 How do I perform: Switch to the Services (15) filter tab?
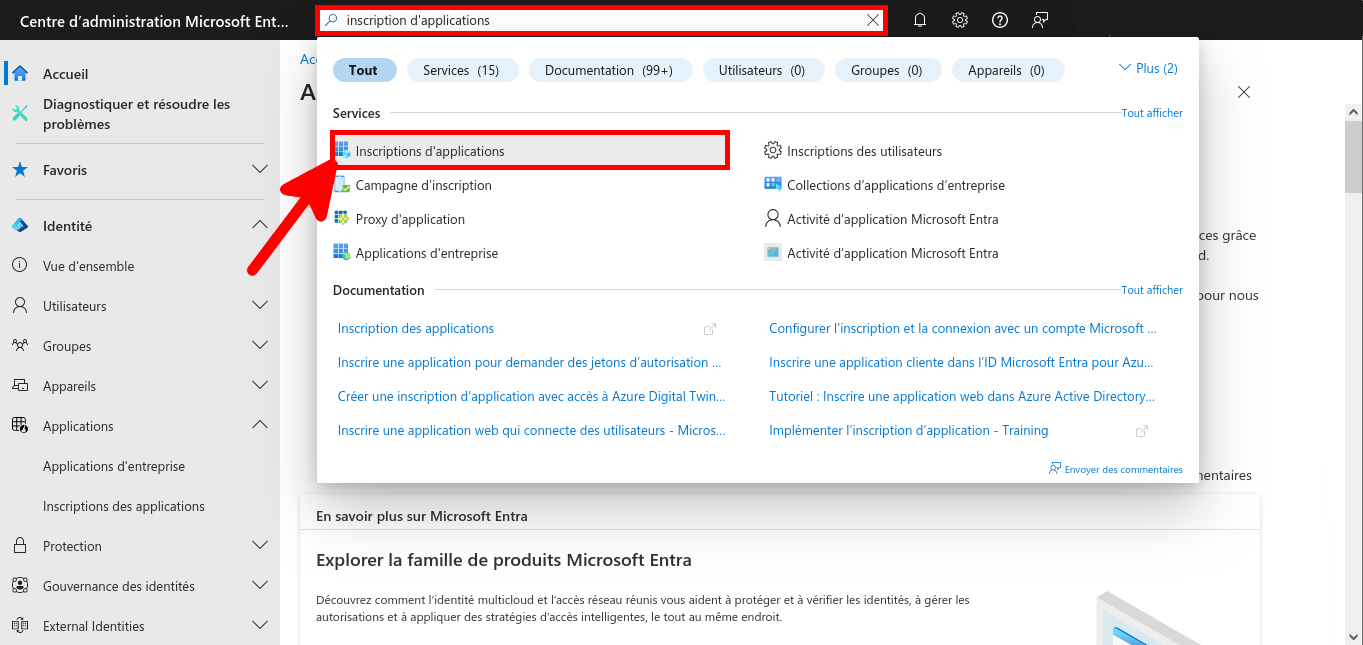coord(462,70)
